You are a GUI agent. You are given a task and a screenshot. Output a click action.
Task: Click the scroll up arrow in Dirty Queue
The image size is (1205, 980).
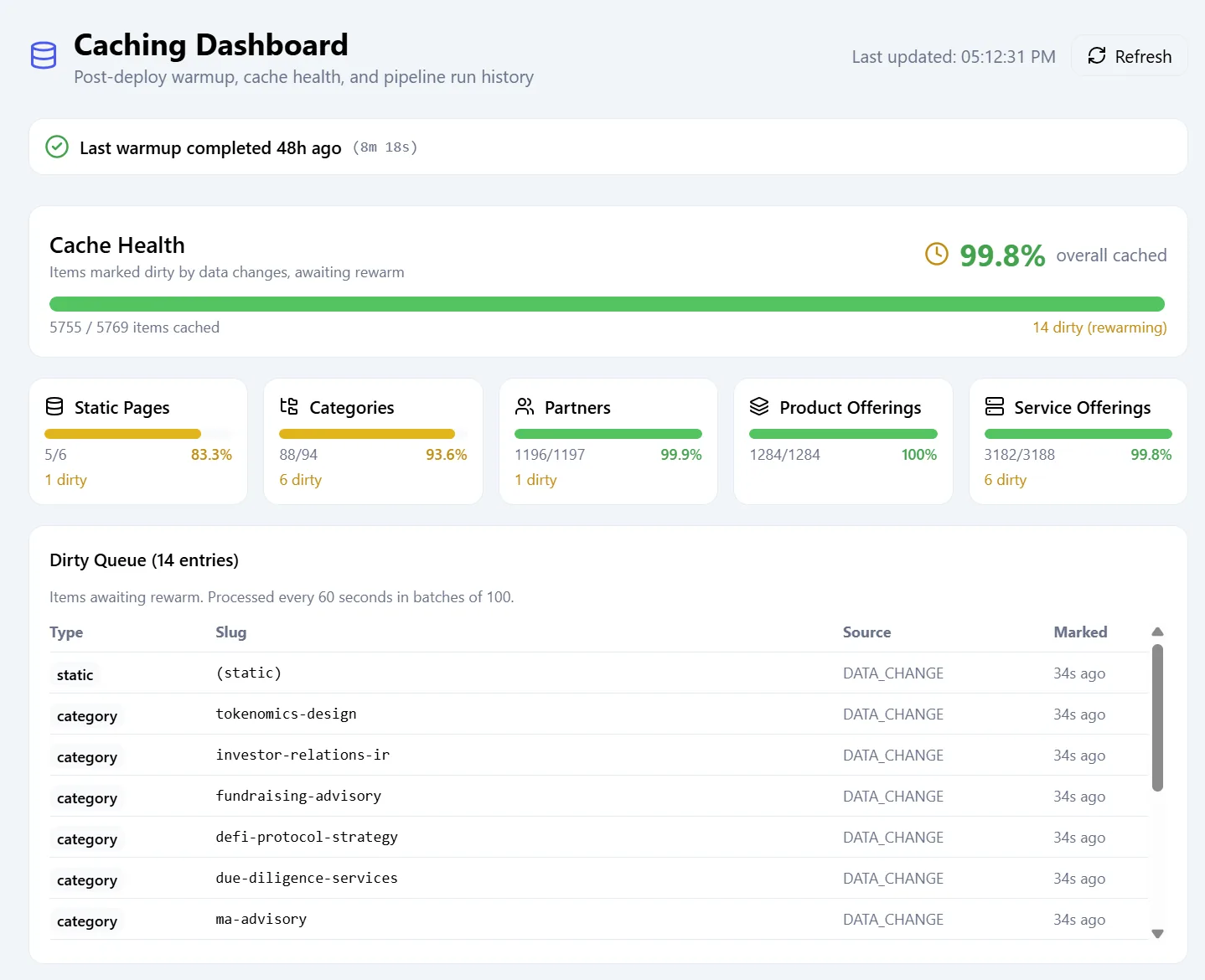pyautogui.click(x=1157, y=632)
